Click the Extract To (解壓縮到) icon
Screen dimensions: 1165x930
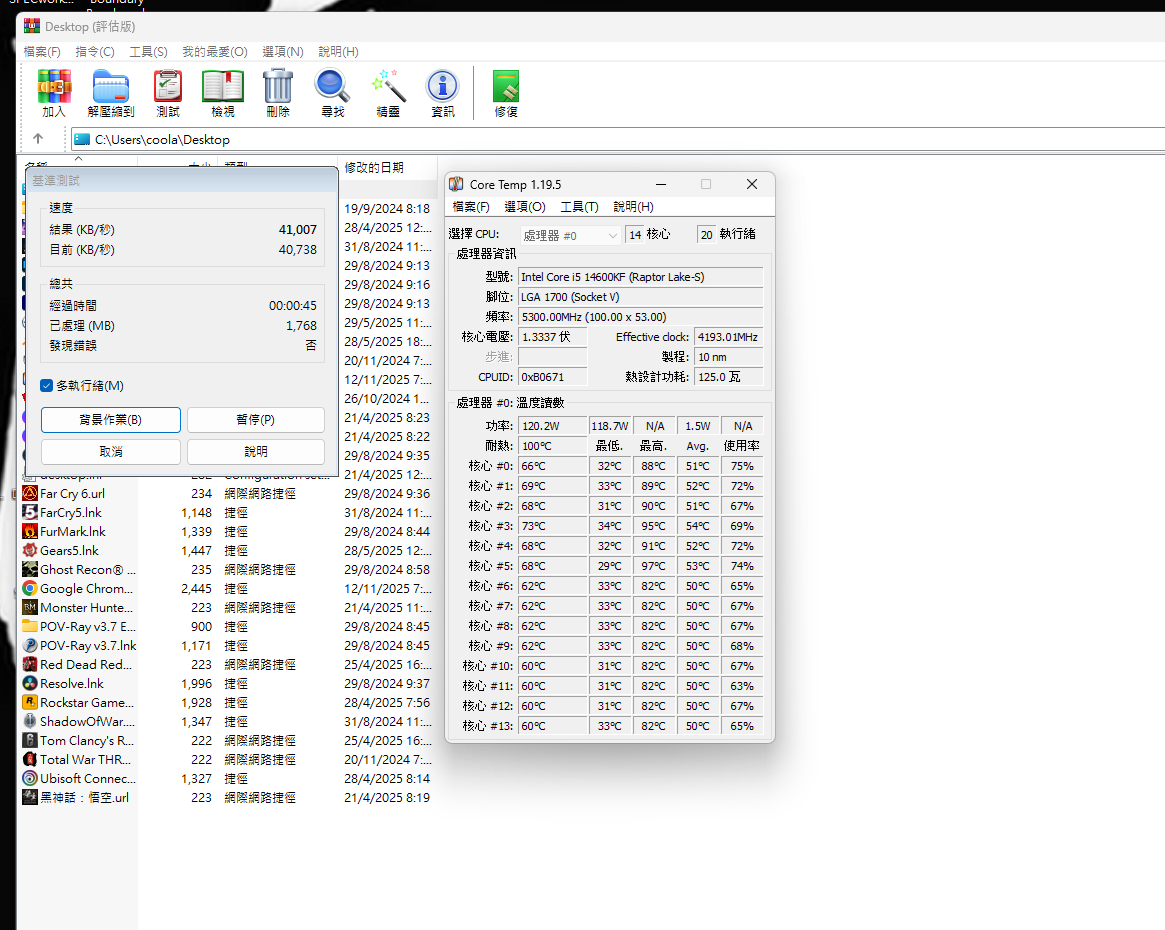click(x=111, y=93)
